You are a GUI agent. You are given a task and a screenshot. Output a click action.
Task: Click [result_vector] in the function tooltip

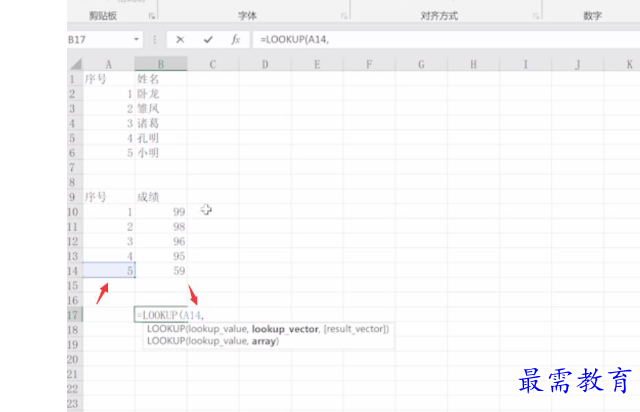[354, 329]
